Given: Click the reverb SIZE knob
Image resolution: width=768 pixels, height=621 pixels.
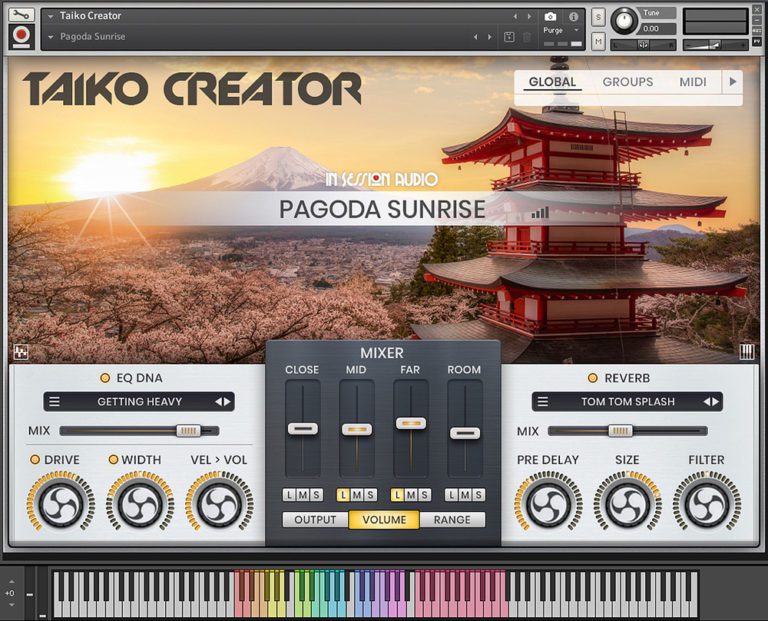Looking at the screenshot, I should coord(627,503).
